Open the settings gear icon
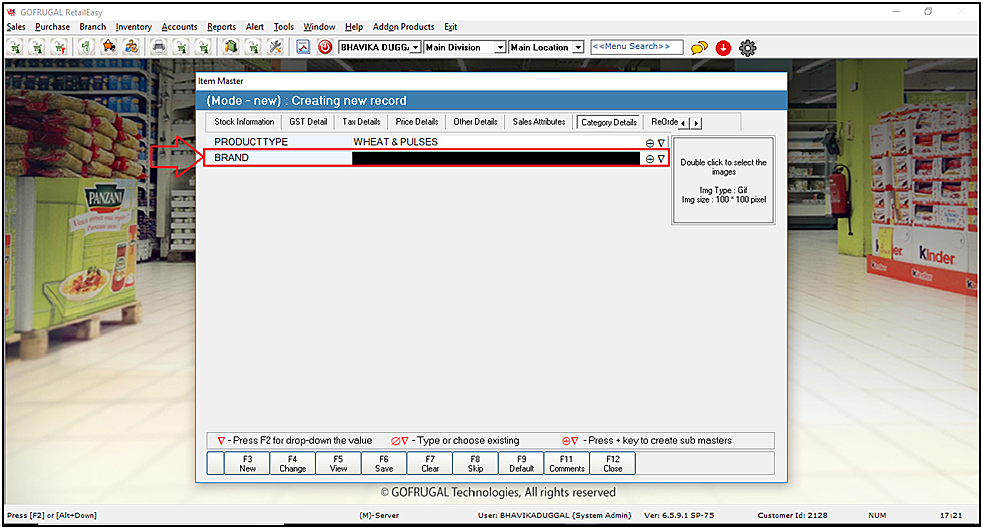The width and height of the screenshot is (983, 529). click(x=747, y=48)
